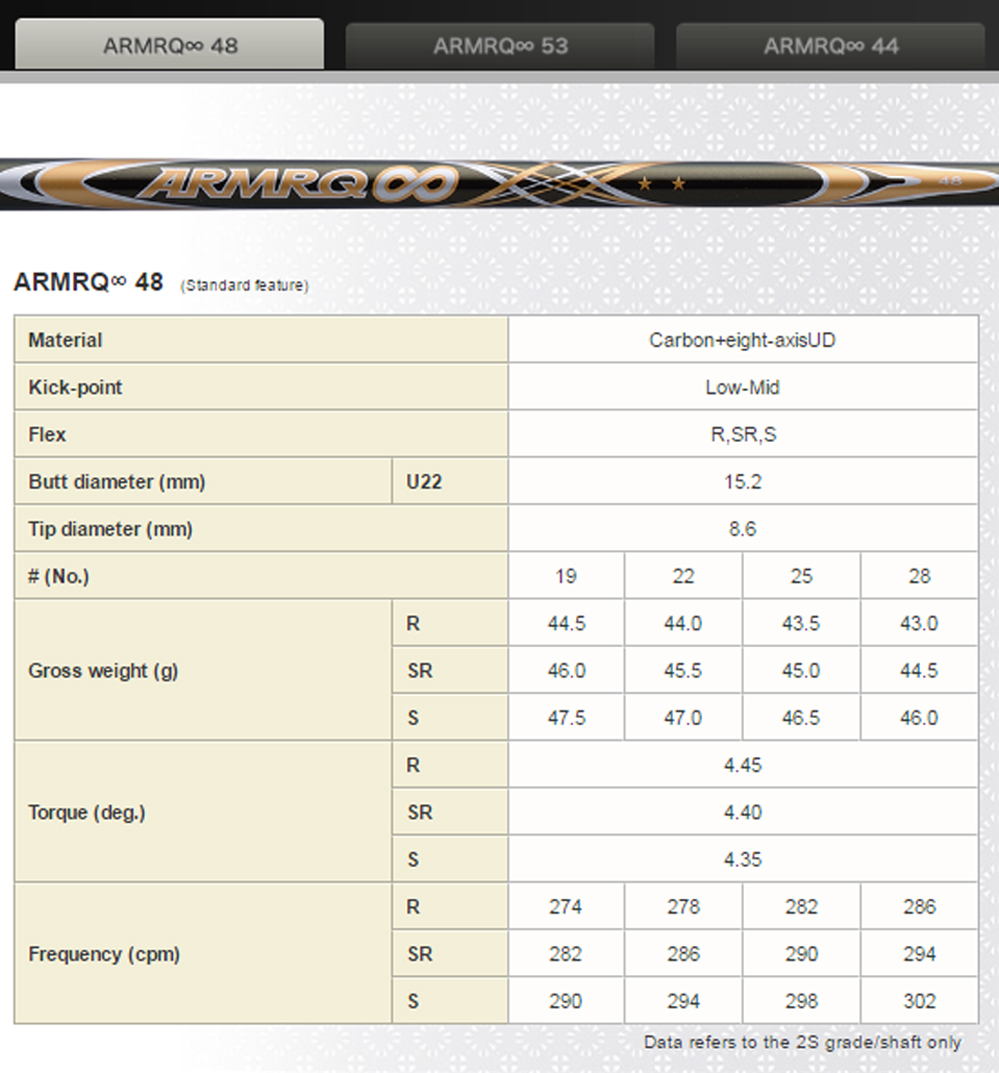The width and height of the screenshot is (999, 1073).
Task: Click the '8.6' tip diameter value
Action: click(742, 529)
